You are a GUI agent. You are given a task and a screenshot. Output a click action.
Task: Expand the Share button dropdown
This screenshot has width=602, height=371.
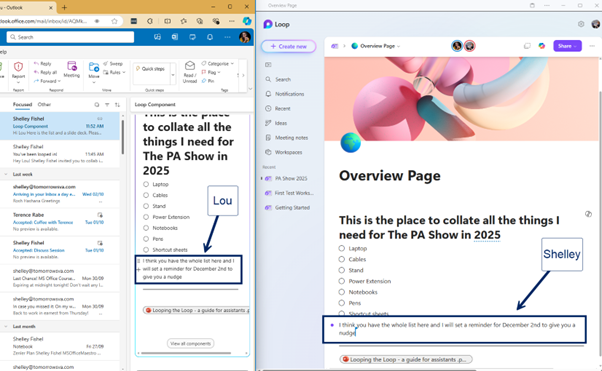pos(575,46)
